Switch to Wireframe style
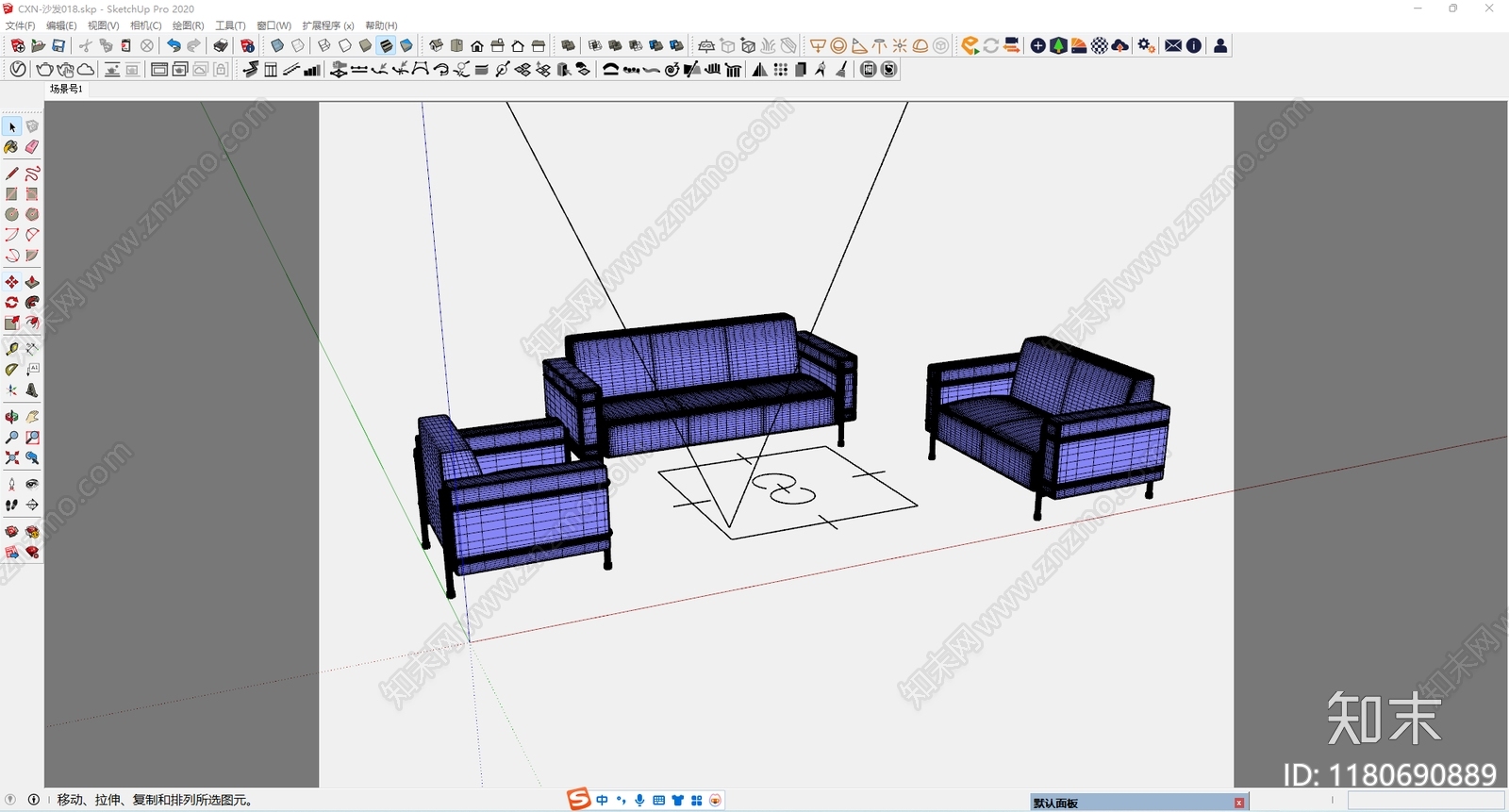 tap(324, 45)
